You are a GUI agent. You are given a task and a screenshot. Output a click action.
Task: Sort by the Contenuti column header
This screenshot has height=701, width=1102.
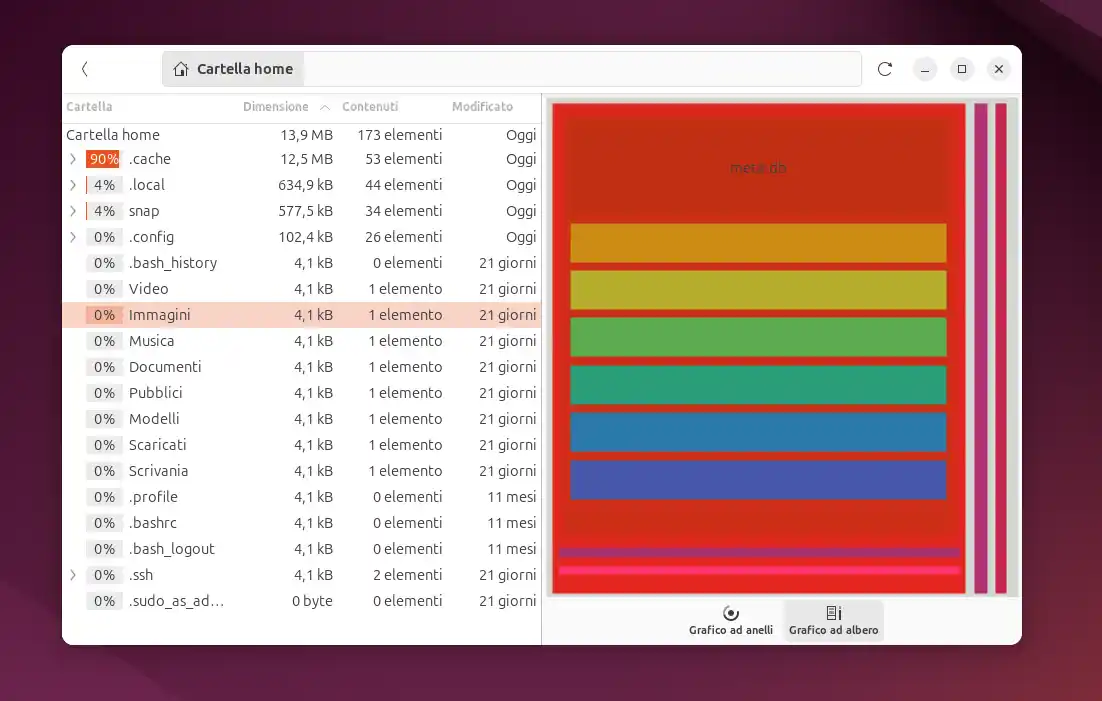point(370,107)
